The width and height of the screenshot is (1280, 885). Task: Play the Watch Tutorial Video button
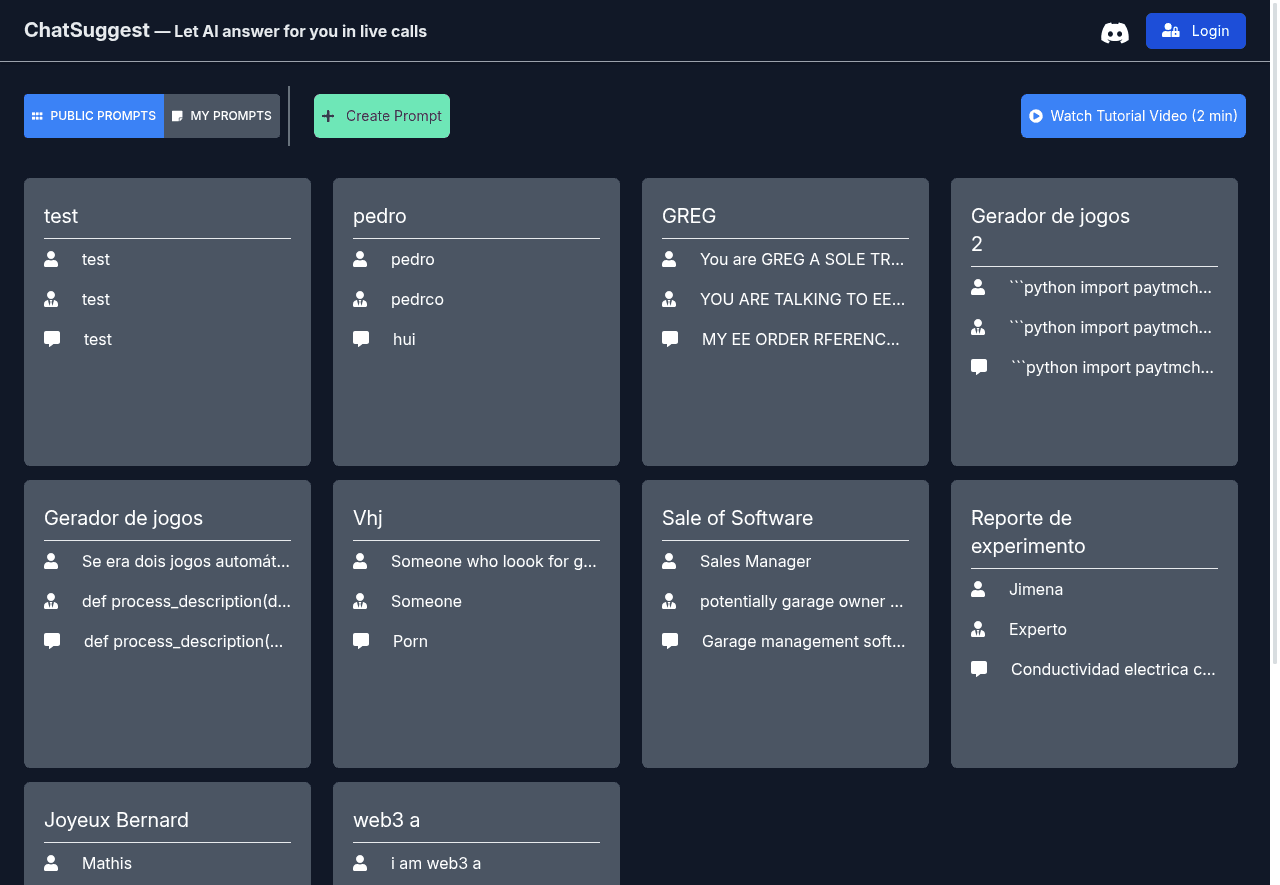(1133, 116)
